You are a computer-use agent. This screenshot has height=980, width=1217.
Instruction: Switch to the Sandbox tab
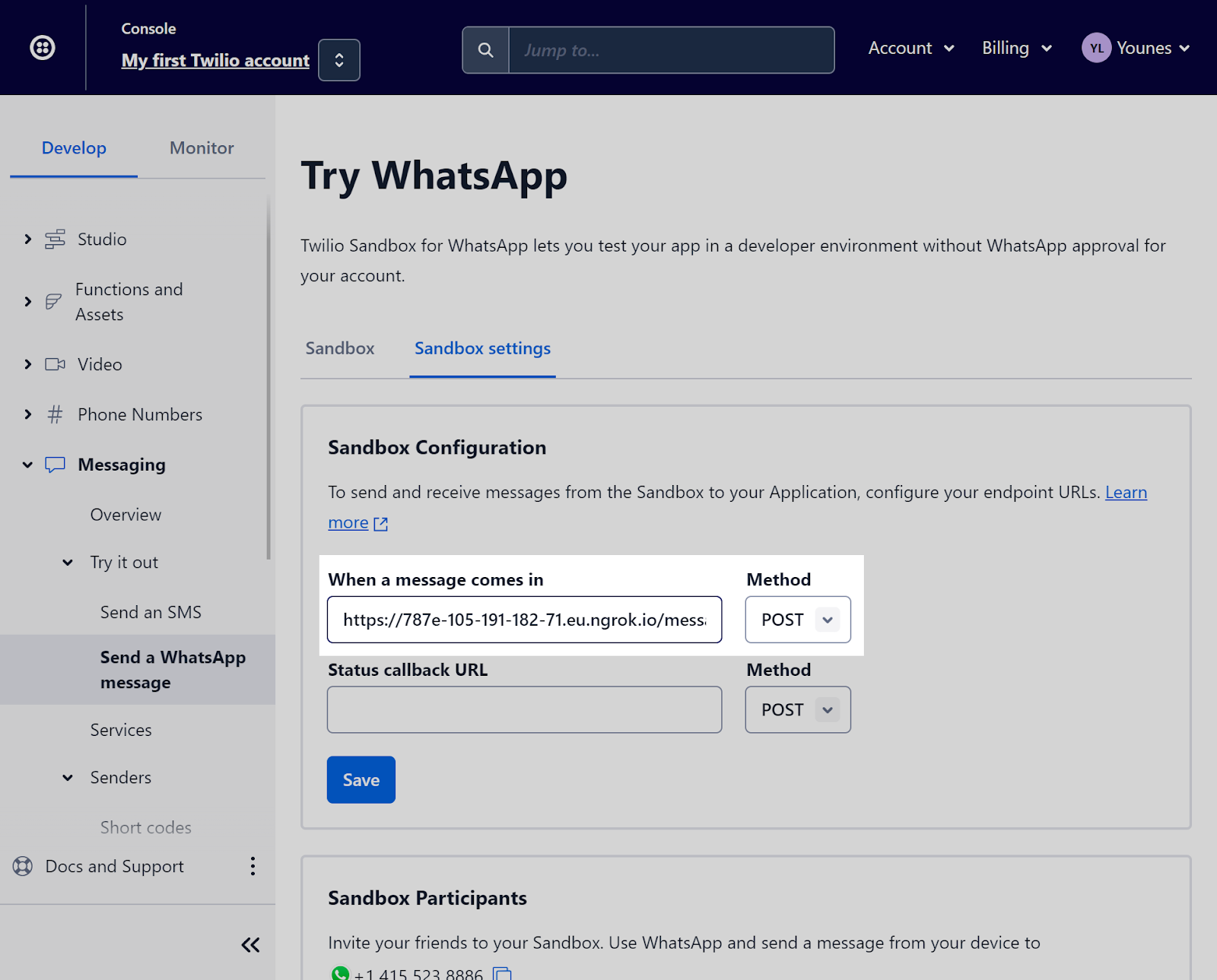(x=340, y=348)
